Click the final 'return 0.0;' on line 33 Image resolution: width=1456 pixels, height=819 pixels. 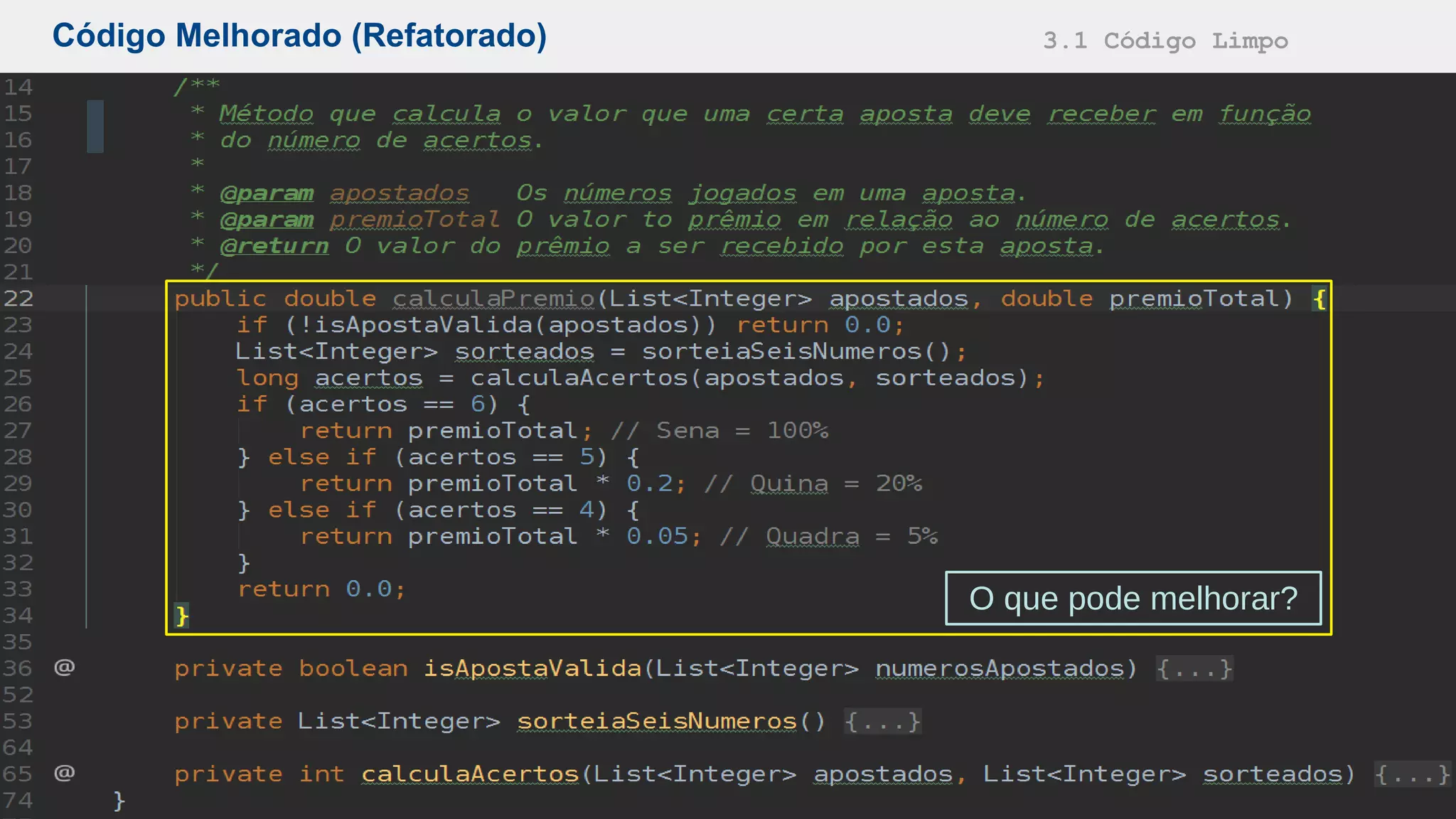tap(321, 589)
